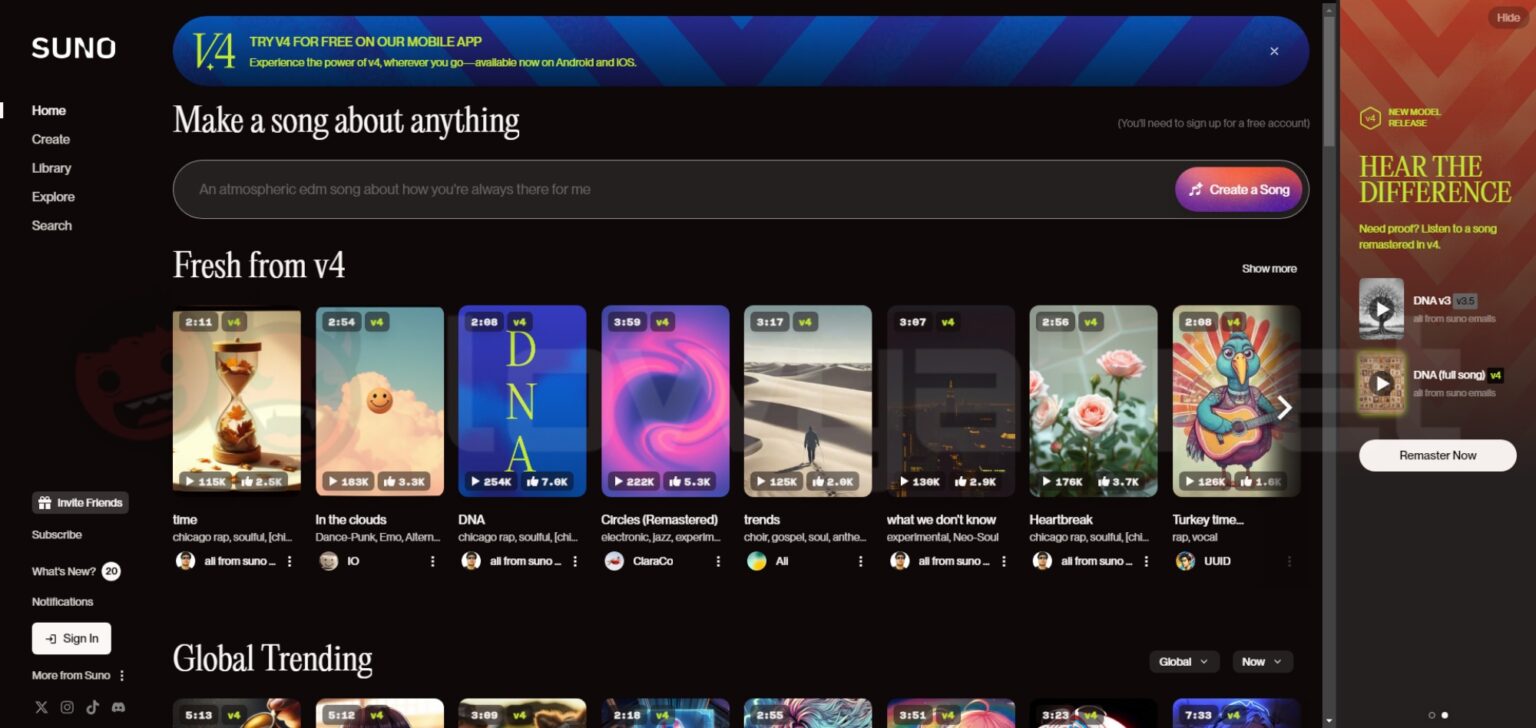Play the DNA full song v4 sample
Viewport: 1536px width, 728px height.
tap(1382, 383)
